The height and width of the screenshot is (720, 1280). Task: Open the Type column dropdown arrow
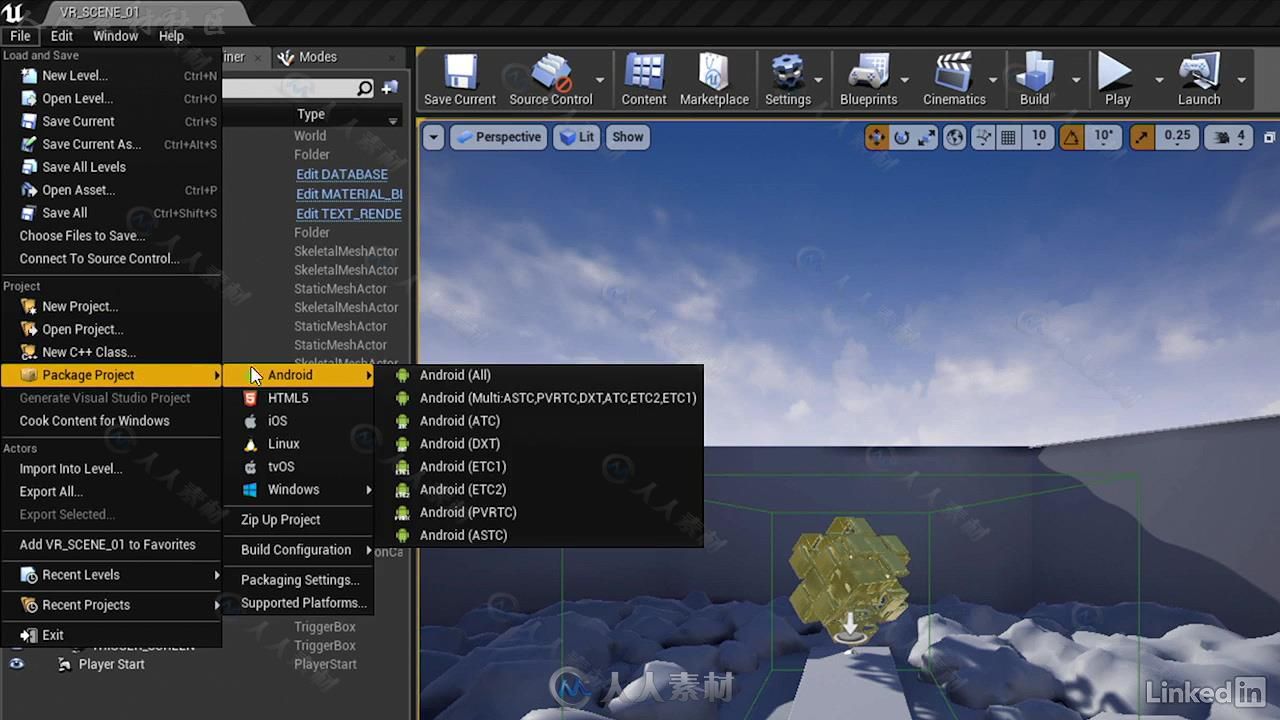point(393,121)
